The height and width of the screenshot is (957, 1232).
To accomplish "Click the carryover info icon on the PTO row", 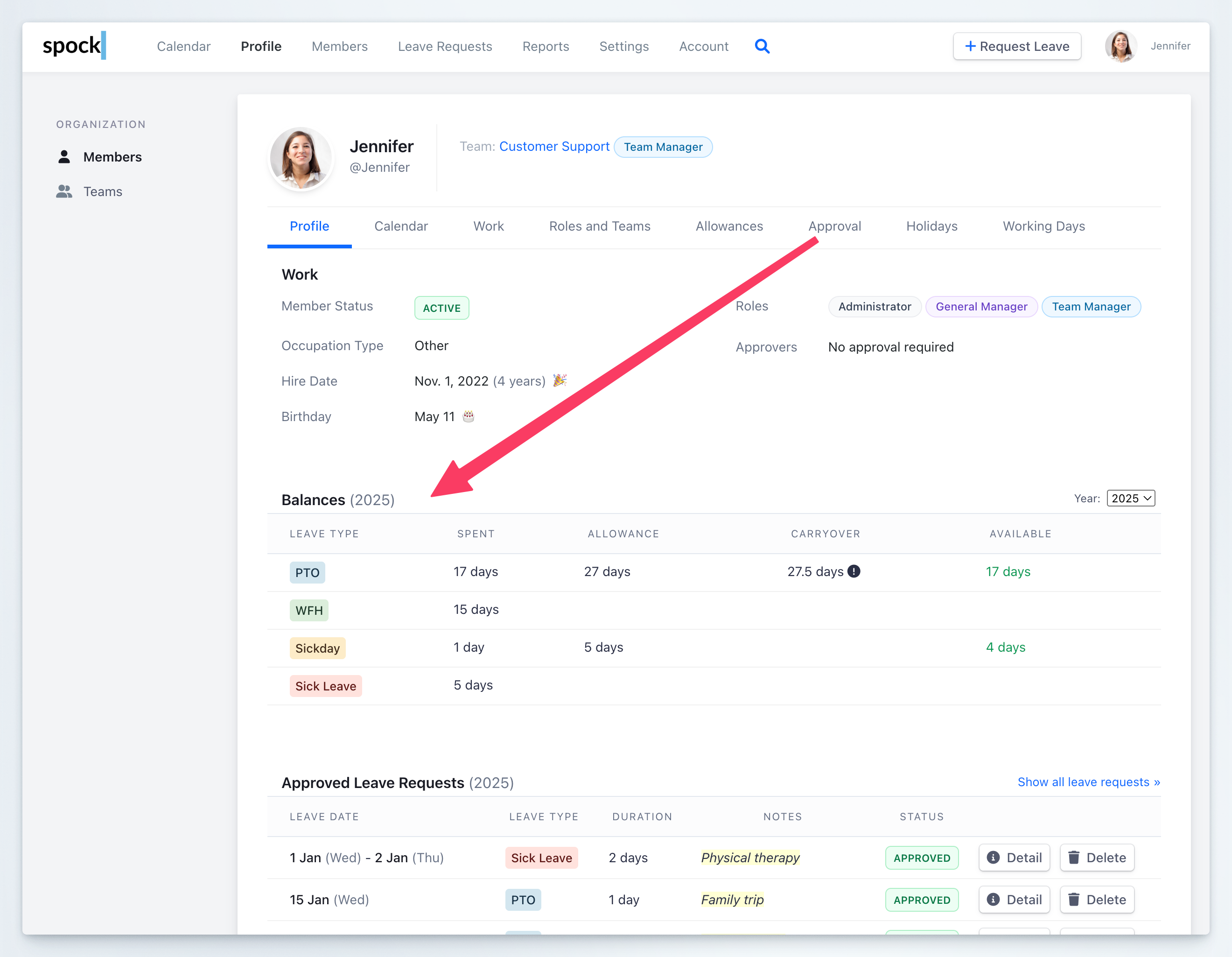I will pos(854,571).
